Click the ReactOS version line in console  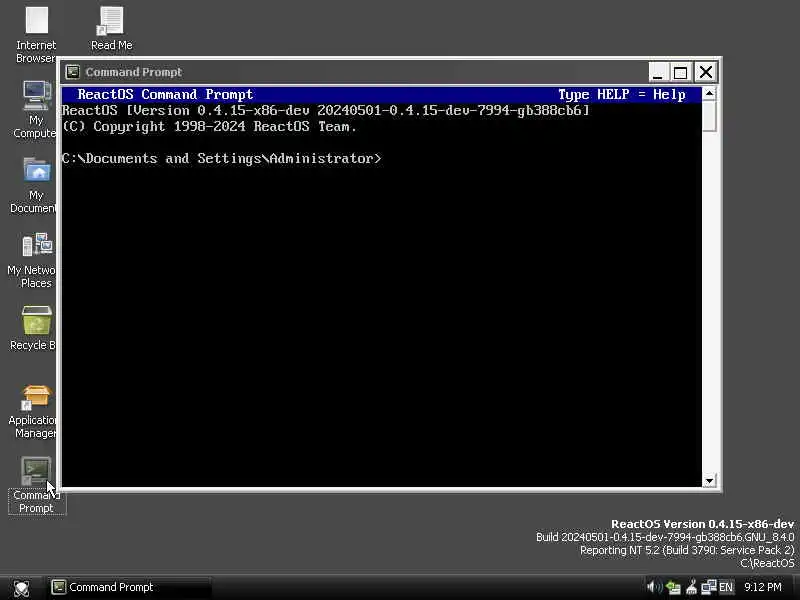tap(326, 111)
